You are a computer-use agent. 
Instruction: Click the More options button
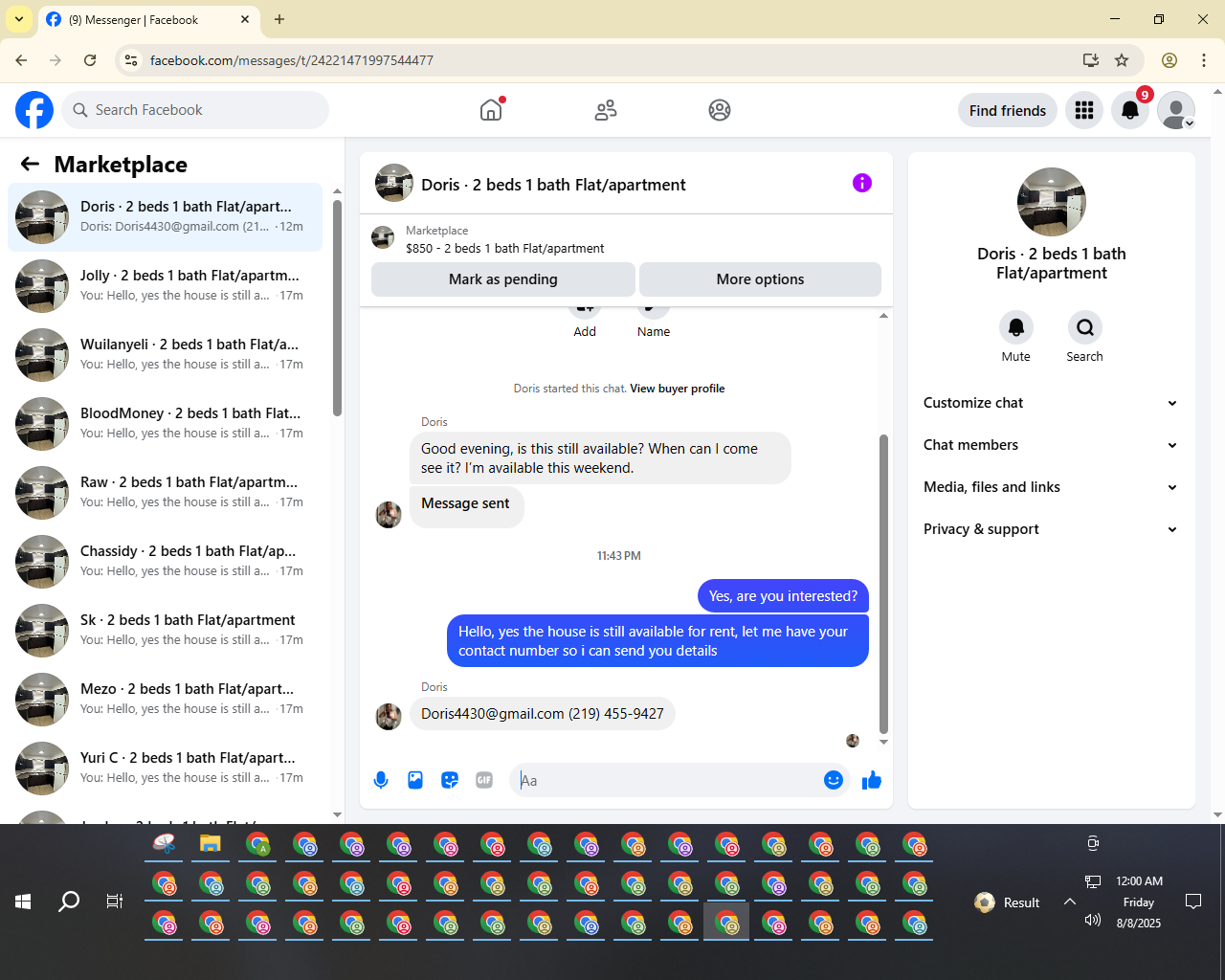pos(761,279)
